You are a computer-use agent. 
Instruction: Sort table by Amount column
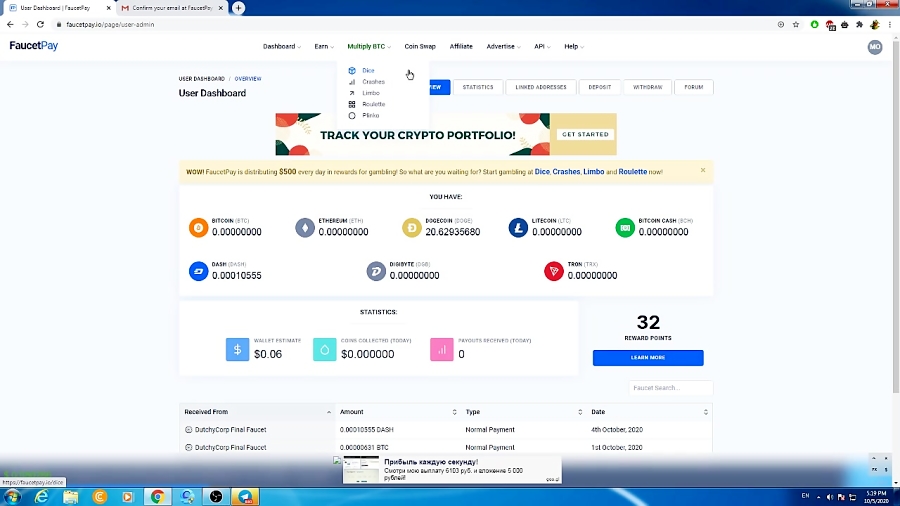[398, 412]
